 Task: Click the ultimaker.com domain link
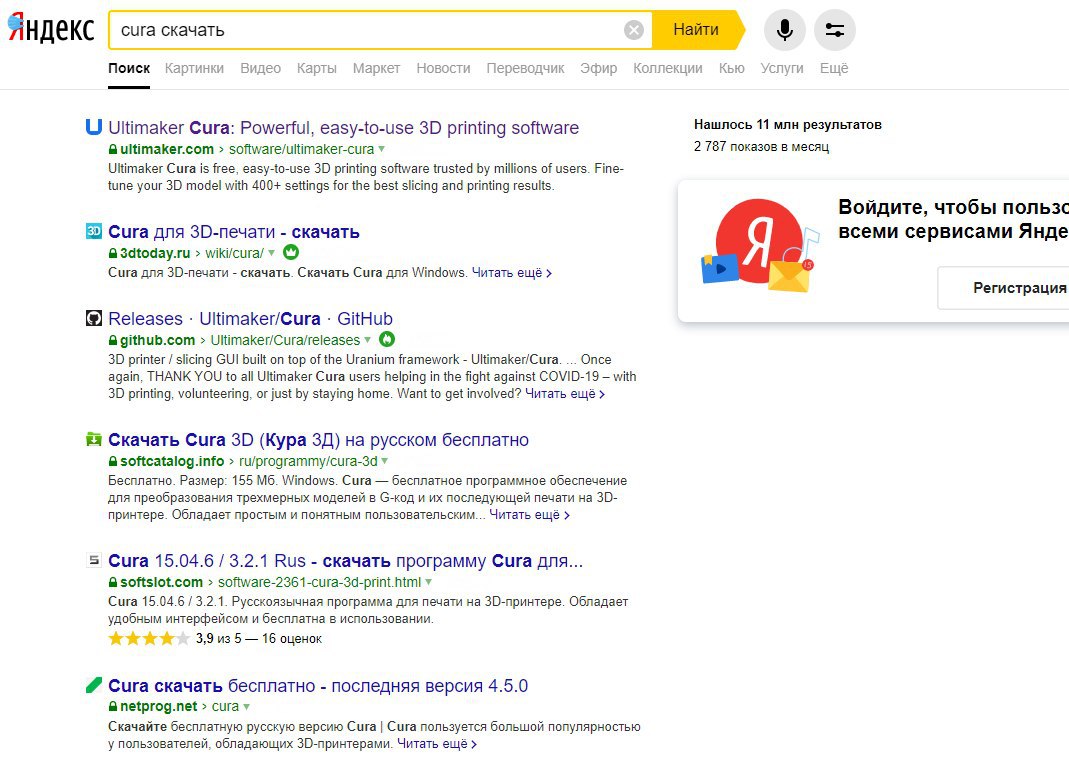[167, 149]
